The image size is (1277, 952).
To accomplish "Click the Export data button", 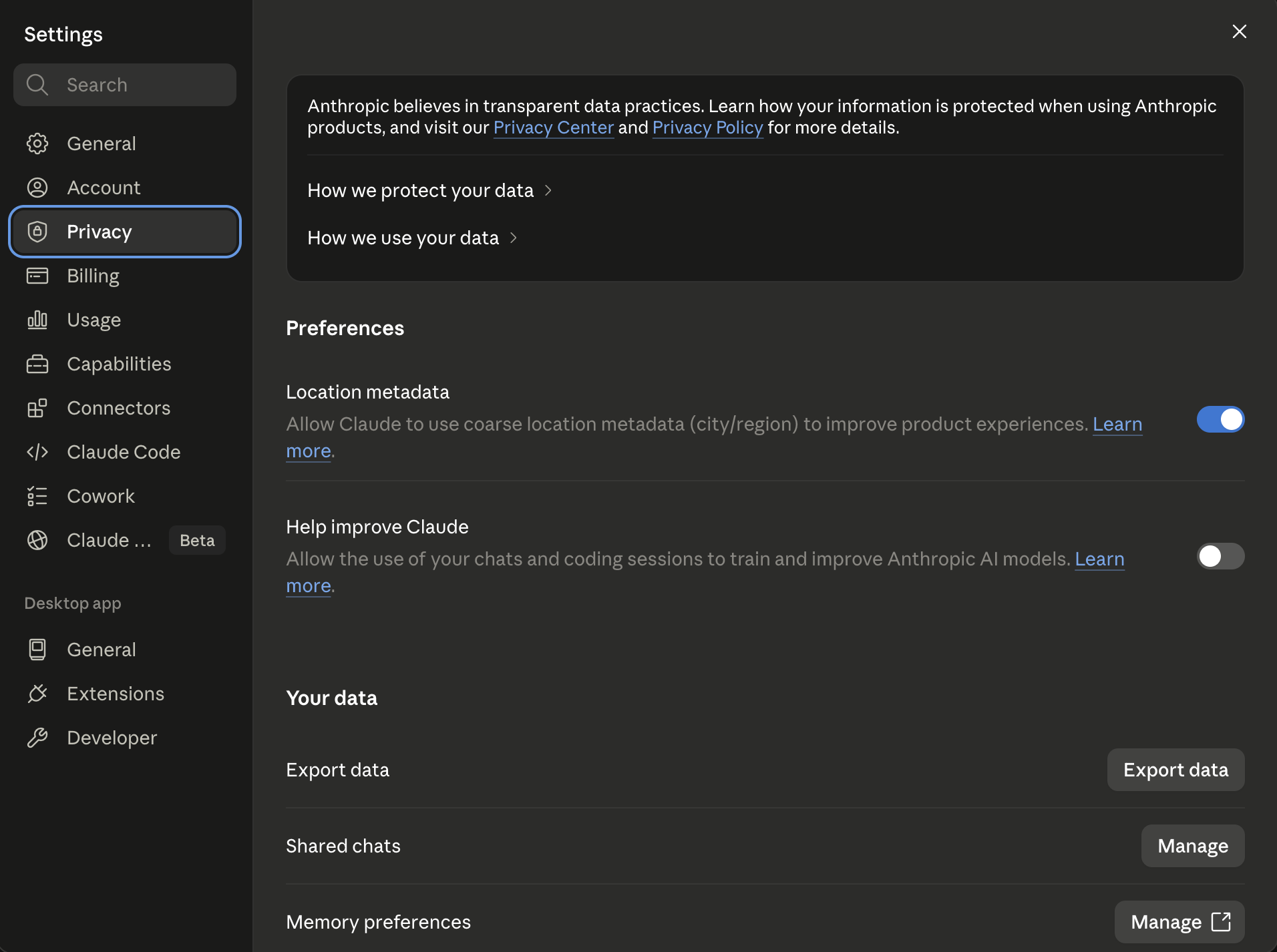I will pos(1175,770).
